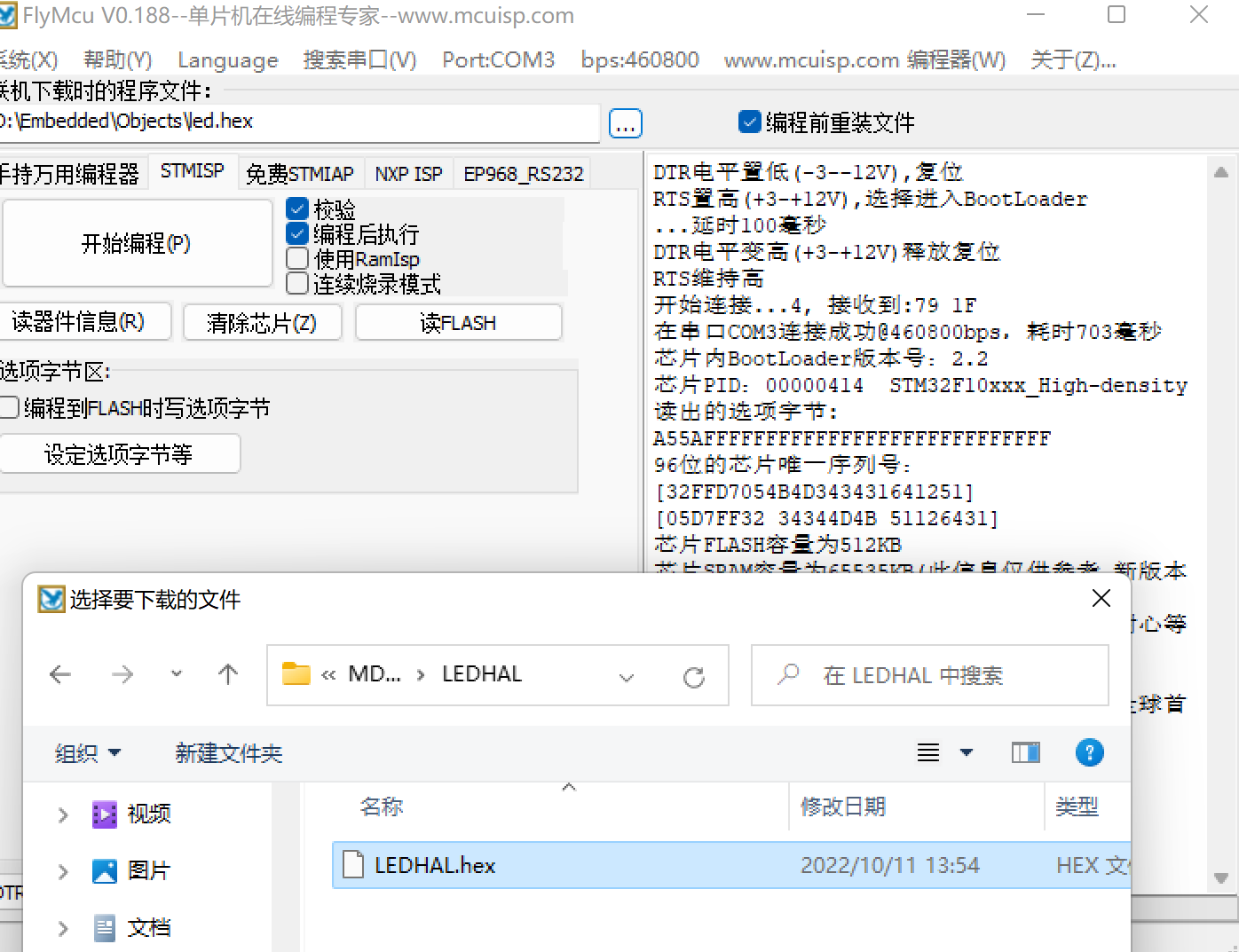Sort by 名称 column header
The height and width of the screenshot is (952, 1239).
382,806
